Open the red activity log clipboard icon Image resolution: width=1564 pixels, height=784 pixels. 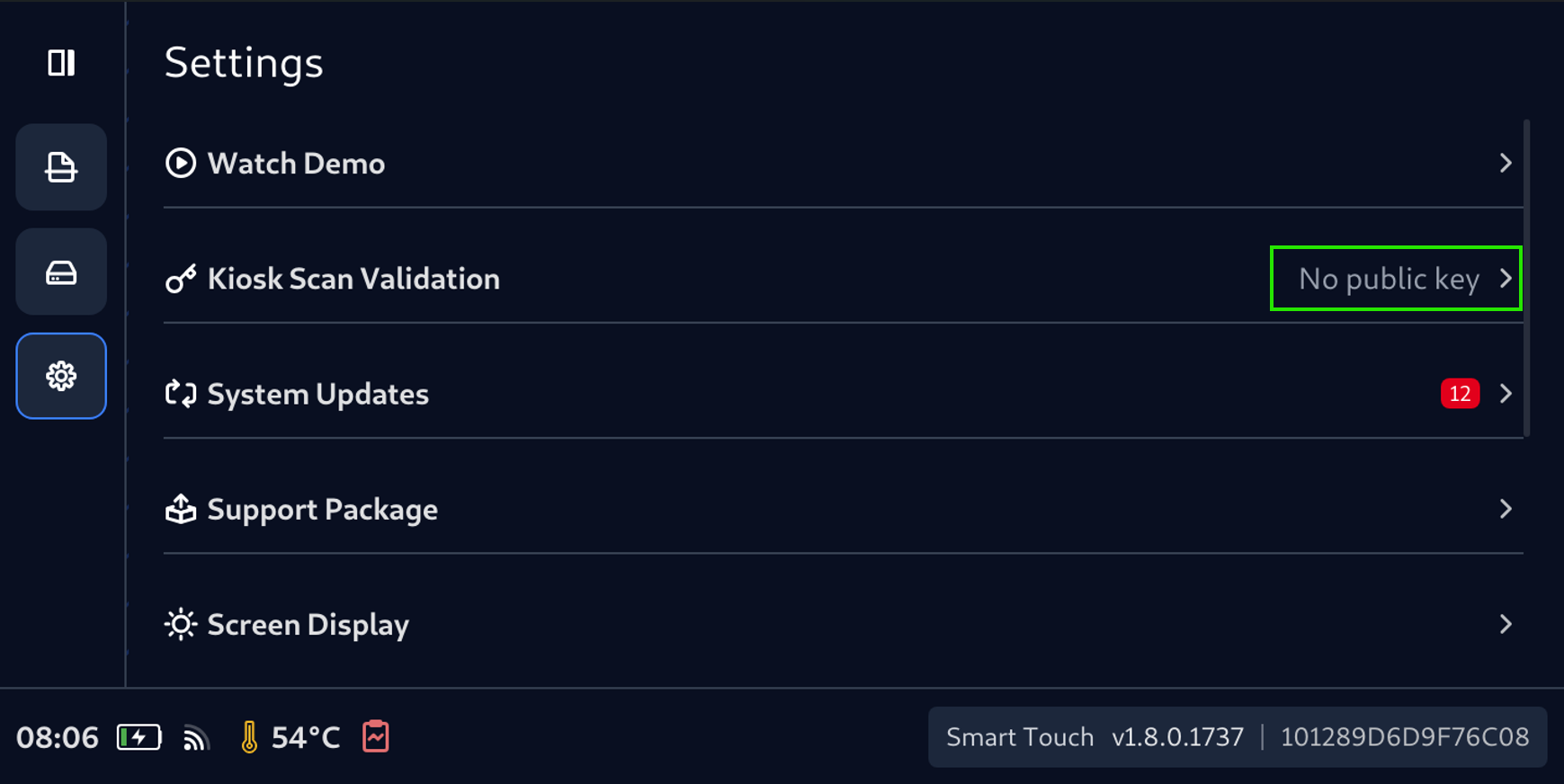coord(376,736)
